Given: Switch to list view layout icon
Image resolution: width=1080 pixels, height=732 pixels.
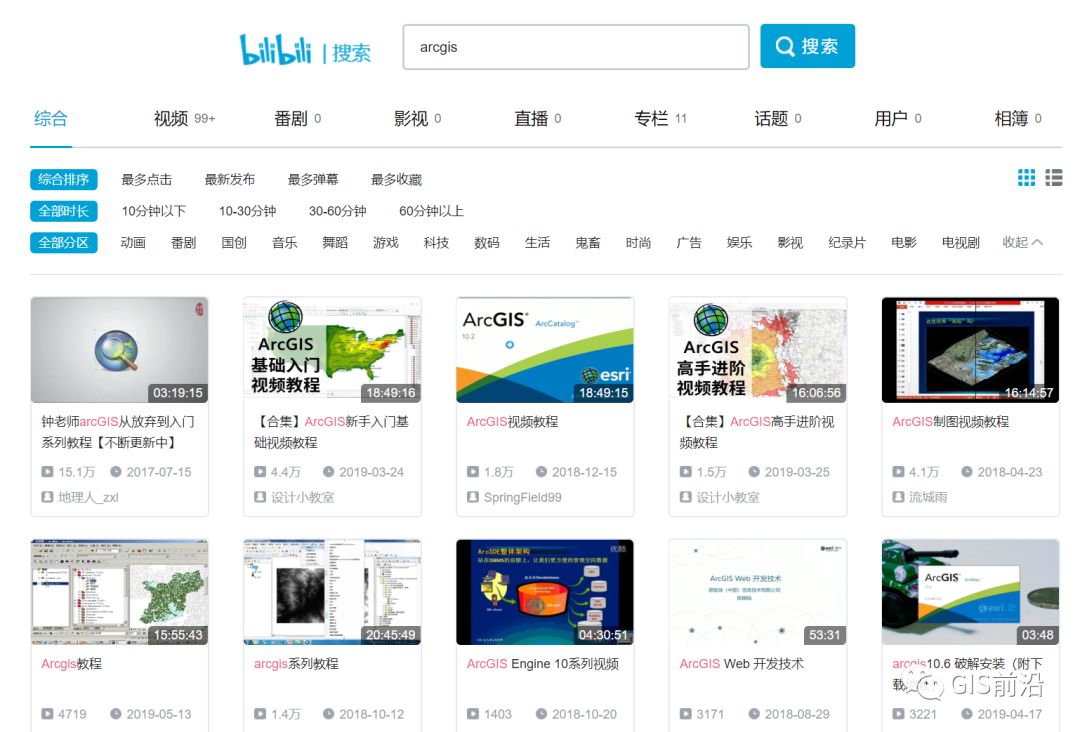Looking at the screenshot, I should 1054,178.
